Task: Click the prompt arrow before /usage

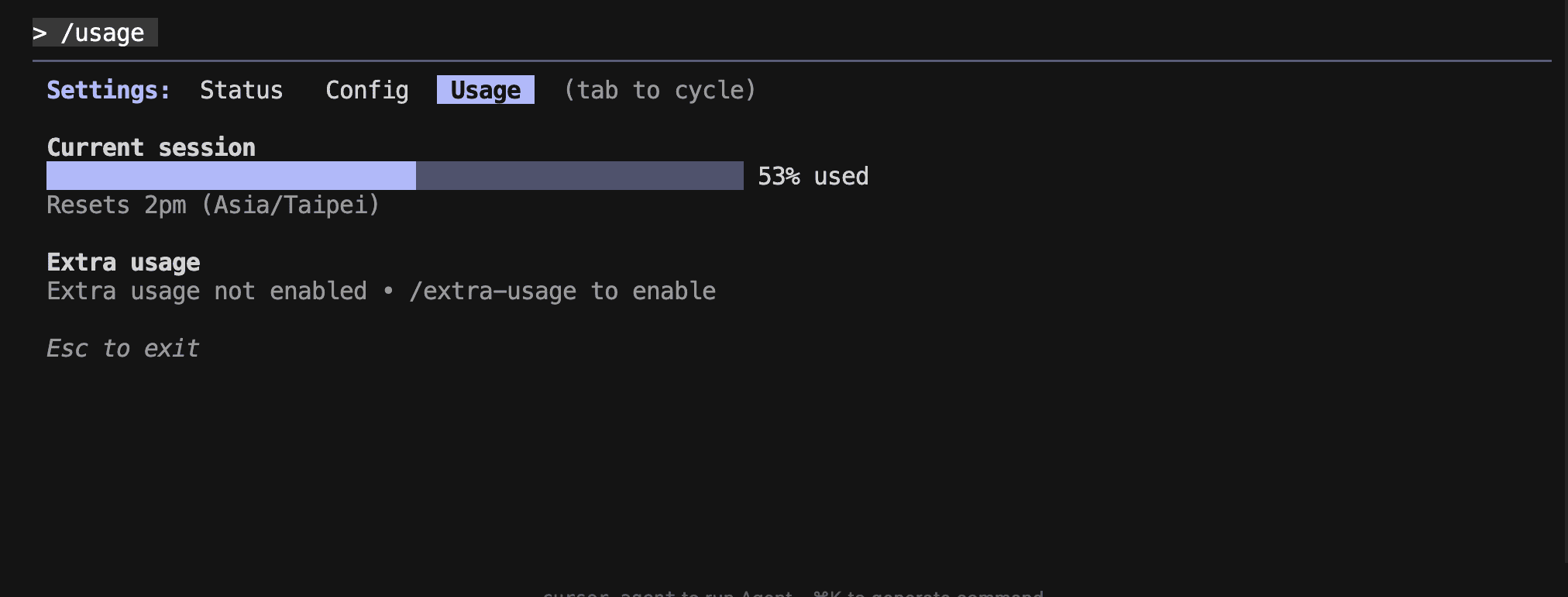Action: tap(40, 33)
